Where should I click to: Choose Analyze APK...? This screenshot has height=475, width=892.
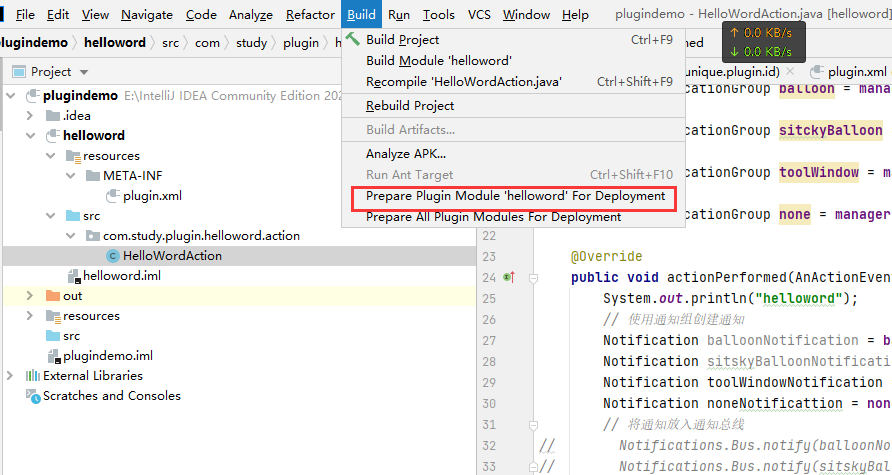coord(513,154)
